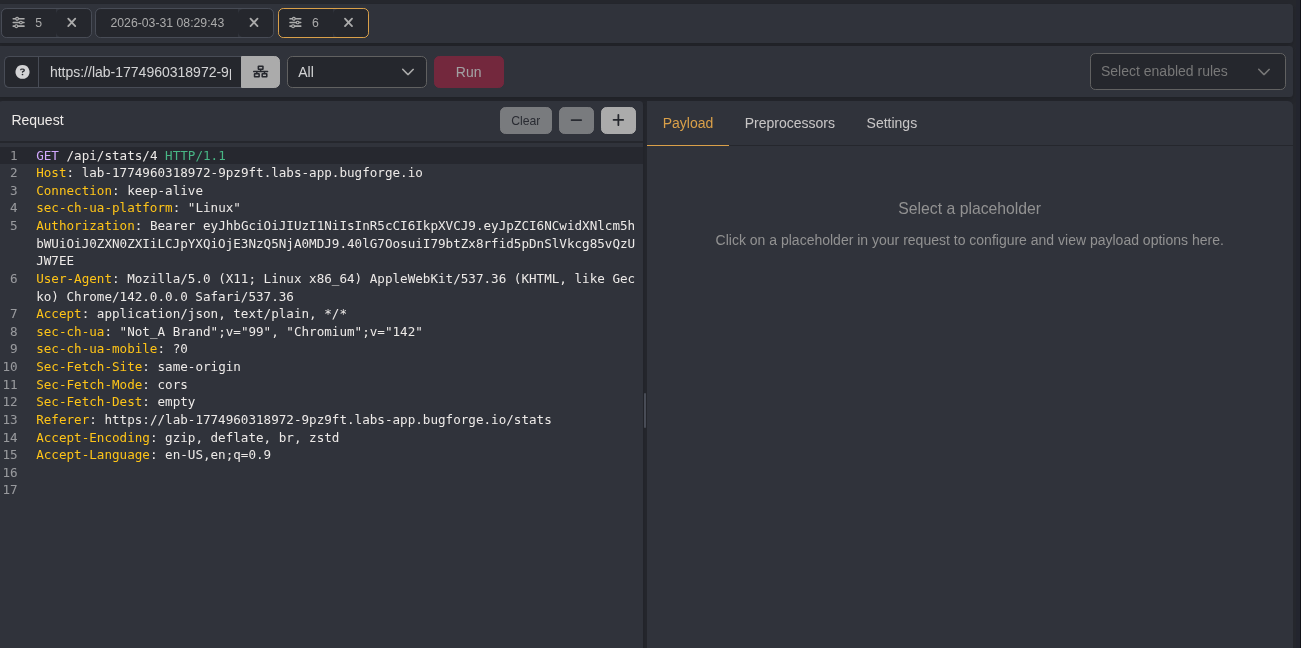The height and width of the screenshot is (648, 1301).
Task: Close the automate tab labeled 5
Action: coord(71,22)
